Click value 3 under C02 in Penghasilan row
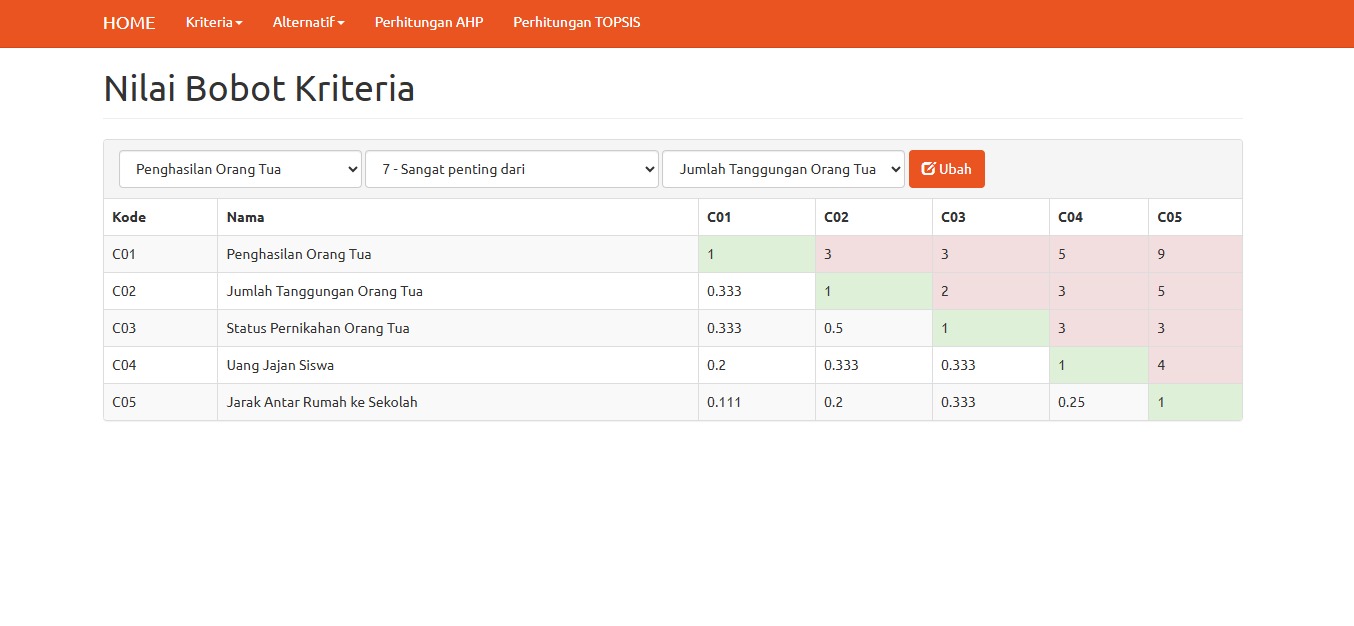1354x626 pixels. coord(874,254)
